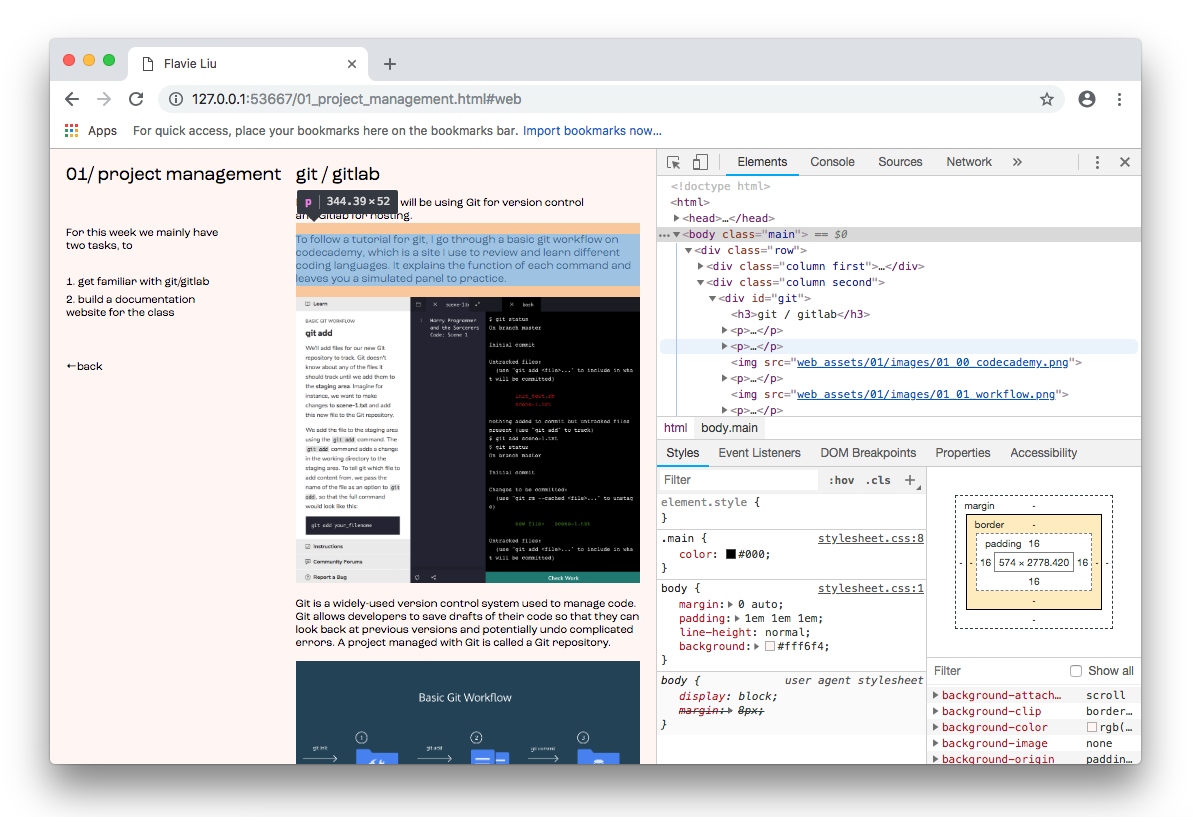Image resolution: width=1193 pixels, height=817 pixels.
Task: Bookmark this page with the star
Action: [1047, 99]
